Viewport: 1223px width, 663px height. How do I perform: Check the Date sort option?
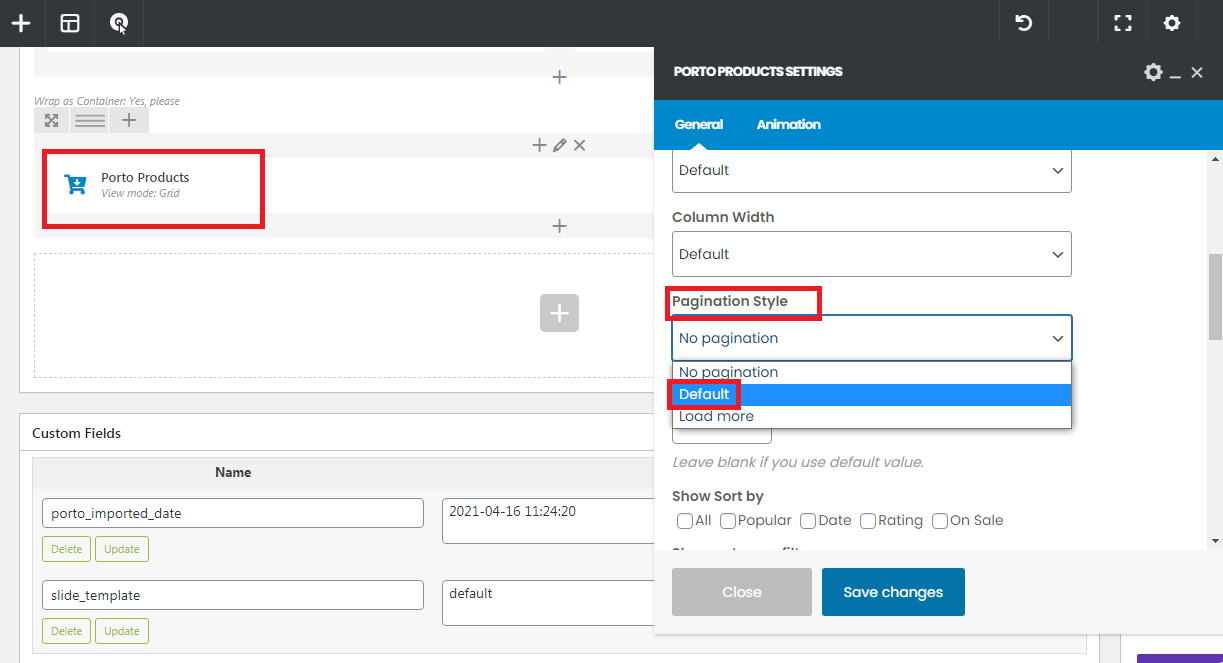tap(808, 520)
